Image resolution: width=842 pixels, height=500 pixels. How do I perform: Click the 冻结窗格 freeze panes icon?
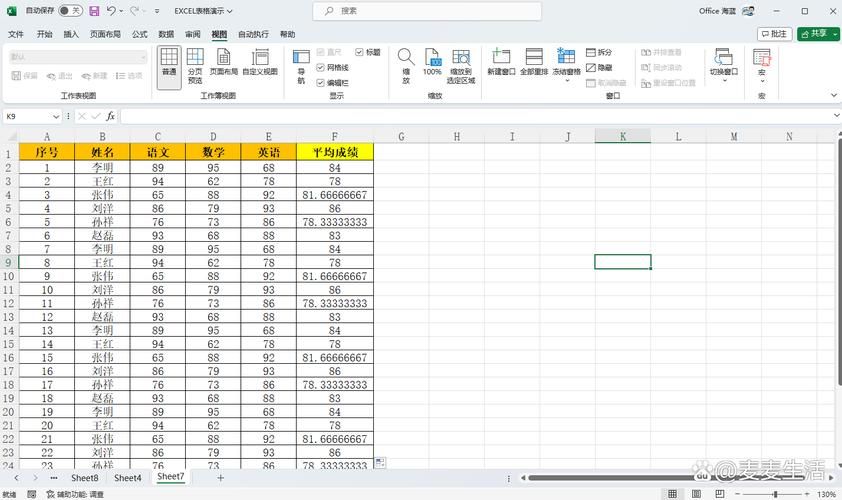click(x=566, y=56)
